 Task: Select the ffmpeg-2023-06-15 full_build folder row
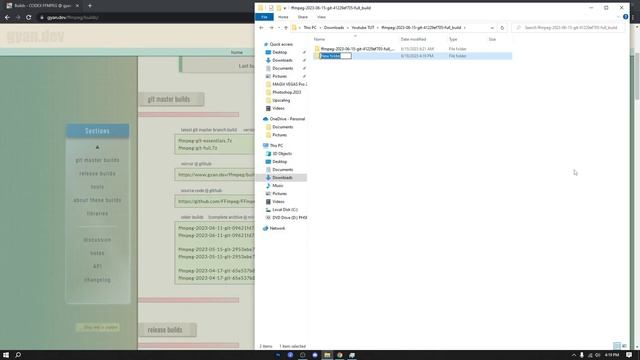coord(412,49)
